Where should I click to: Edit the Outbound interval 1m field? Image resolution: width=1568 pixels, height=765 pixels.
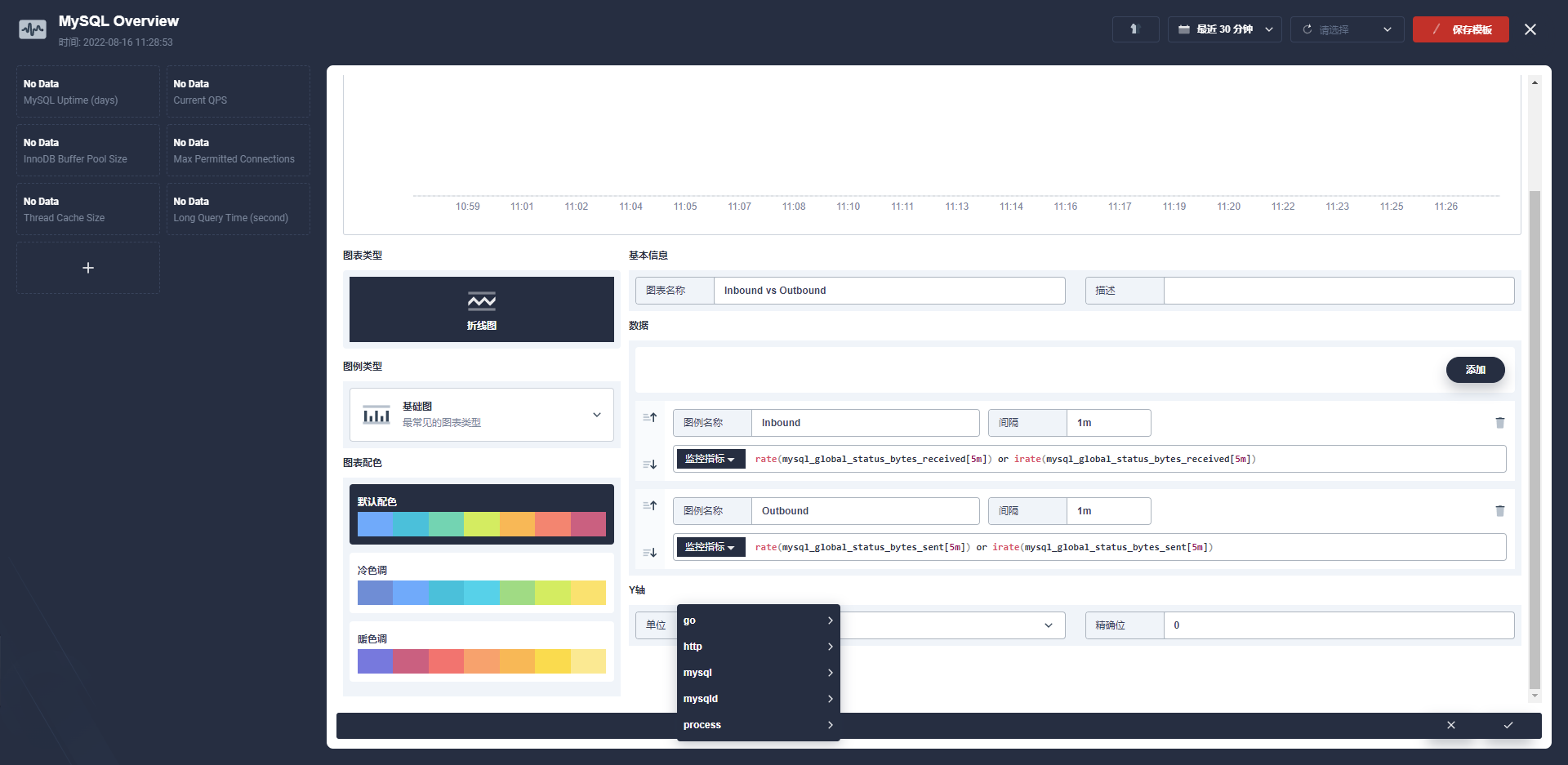1109,511
